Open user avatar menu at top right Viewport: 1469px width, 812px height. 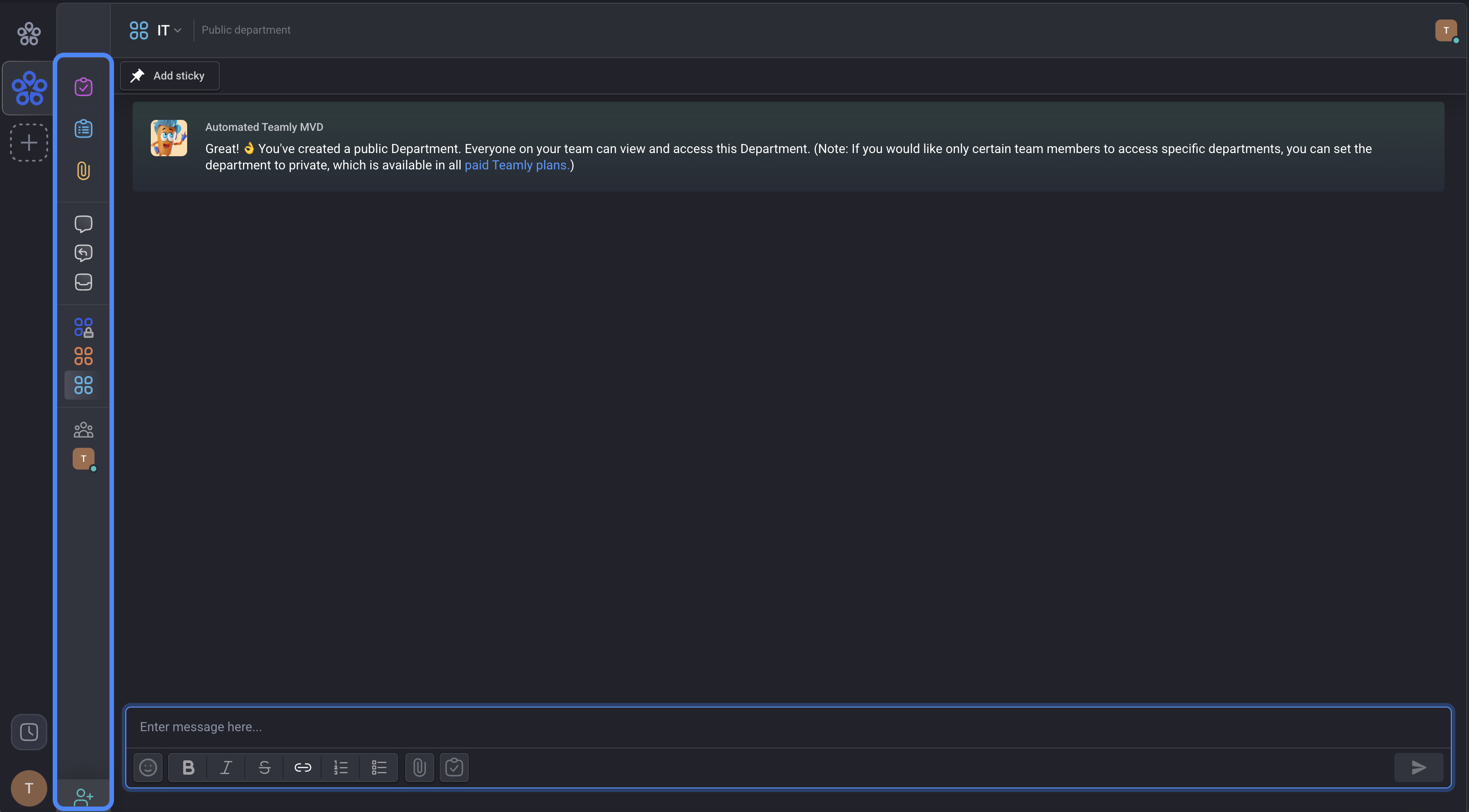coord(1446,30)
